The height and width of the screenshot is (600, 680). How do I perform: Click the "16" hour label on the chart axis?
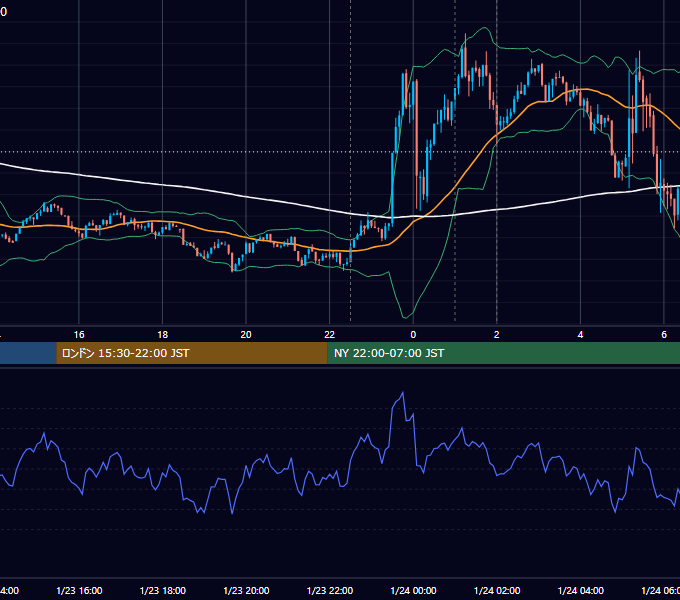pyautogui.click(x=79, y=335)
